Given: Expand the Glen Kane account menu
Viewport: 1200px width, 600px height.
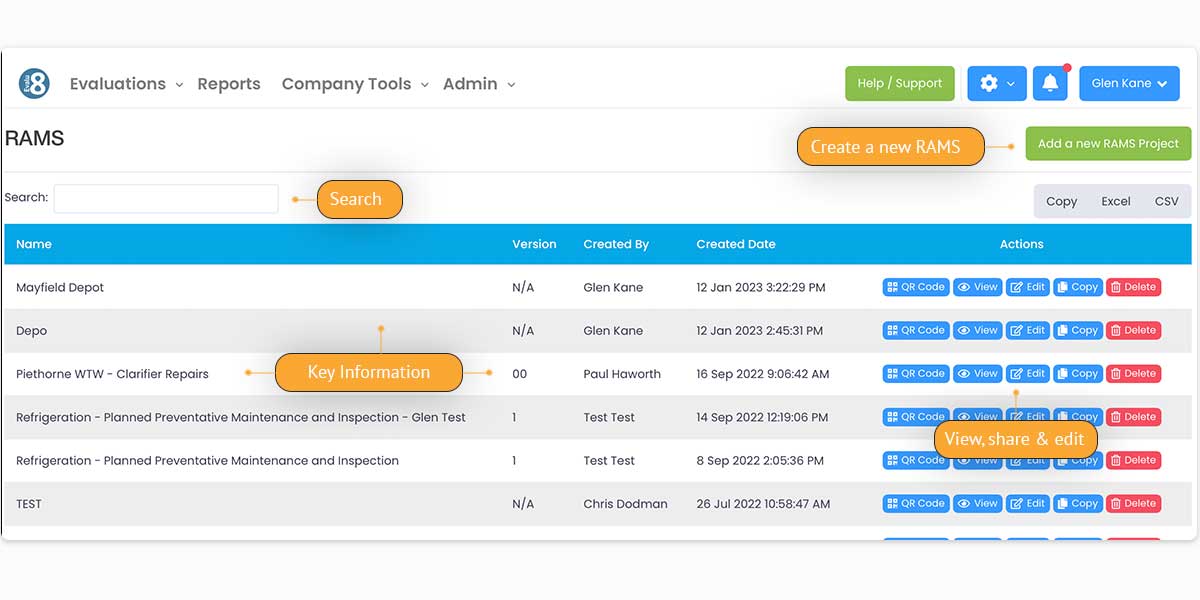Looking at the screenshot, I should tap(1129, 83).
